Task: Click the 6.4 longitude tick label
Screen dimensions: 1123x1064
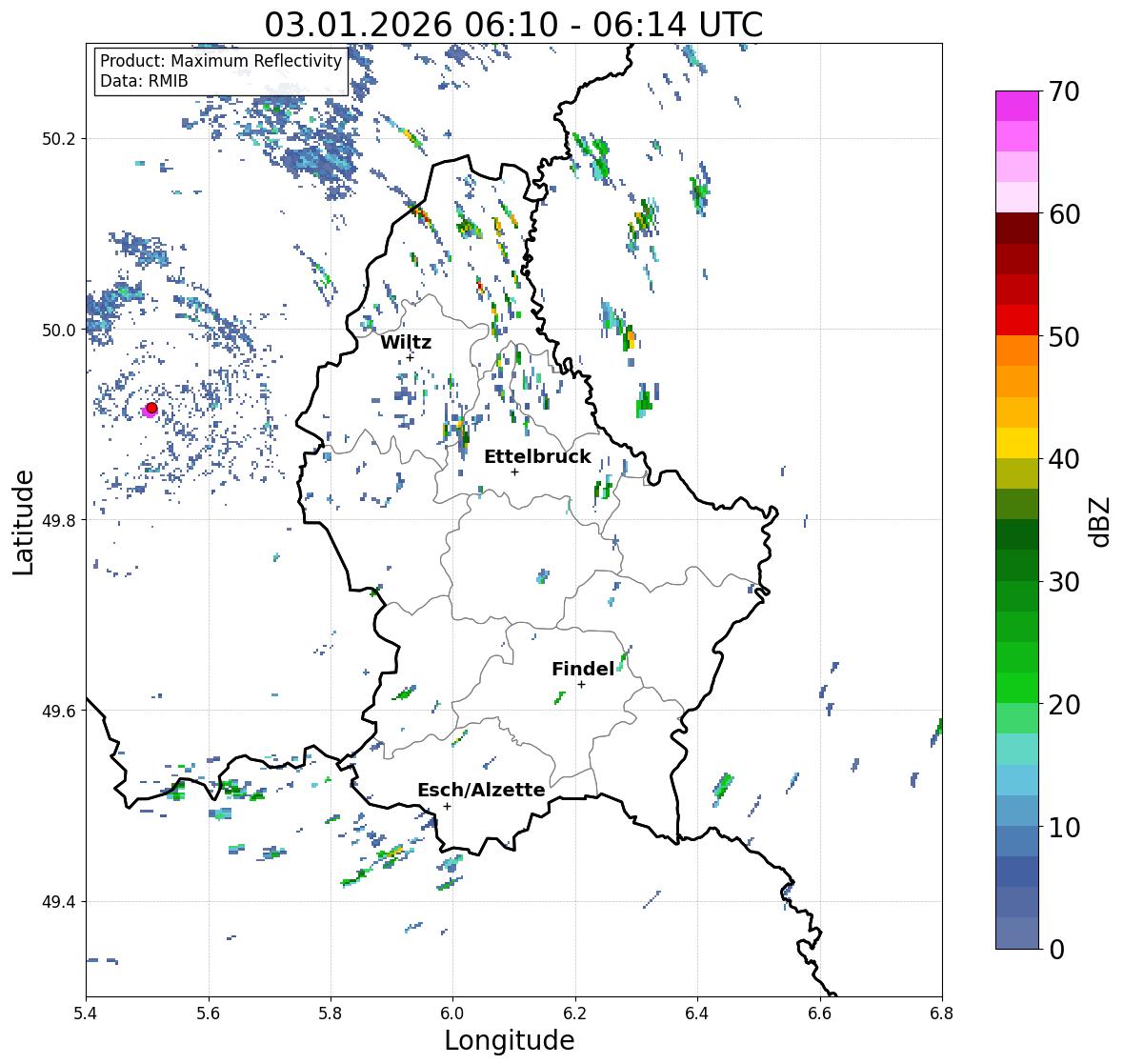Action: pos(697,1014)
